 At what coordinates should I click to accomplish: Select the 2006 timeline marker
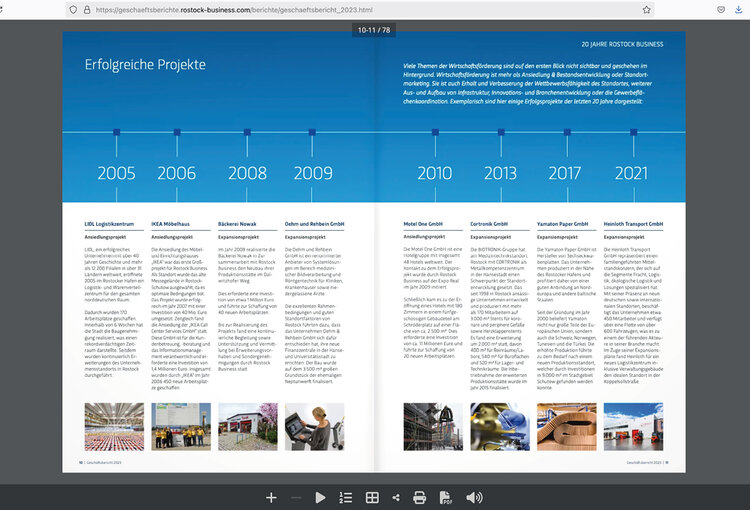pos(177,132)
